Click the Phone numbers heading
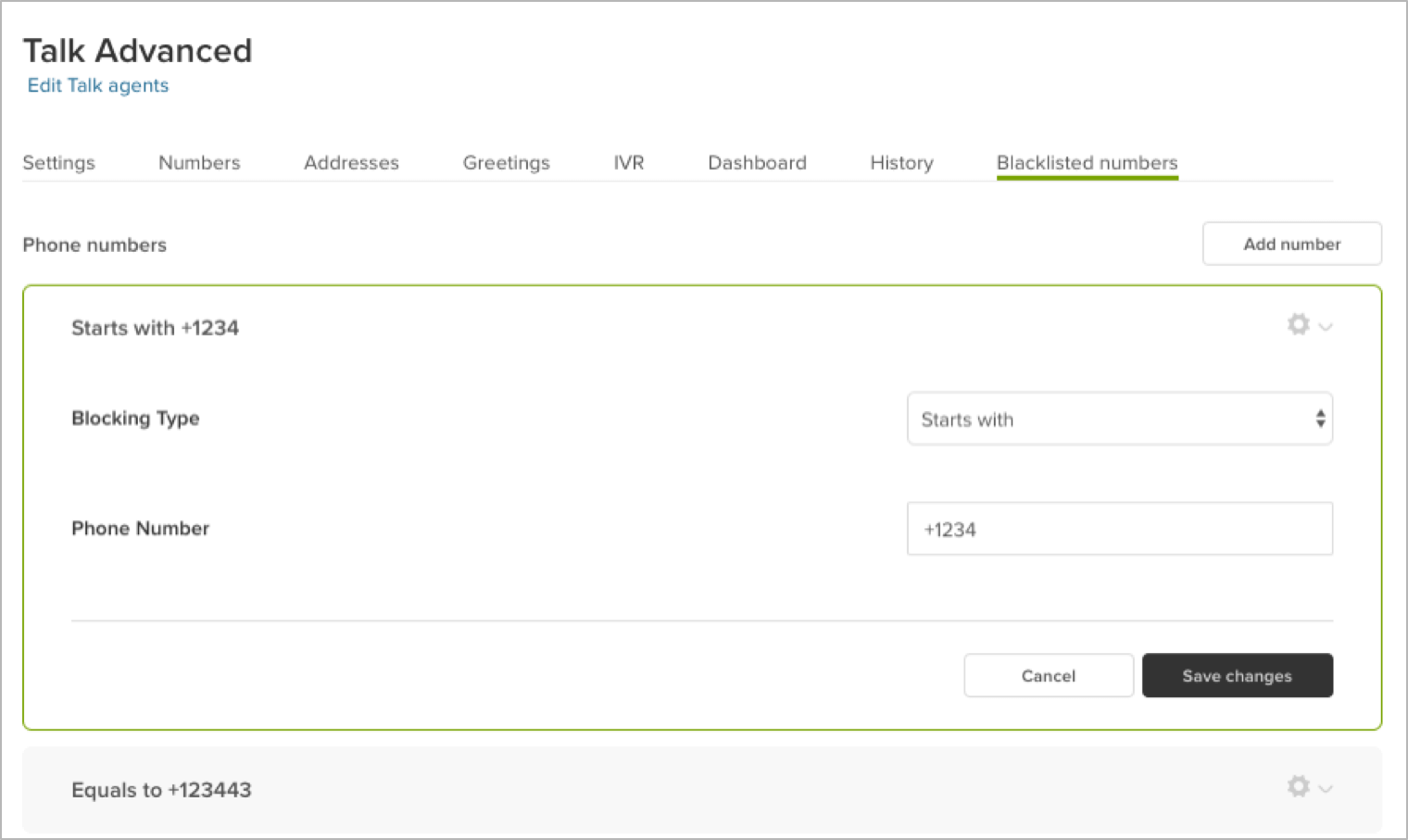This screenshot has width=1408, height=840. [x=94, y=244]
